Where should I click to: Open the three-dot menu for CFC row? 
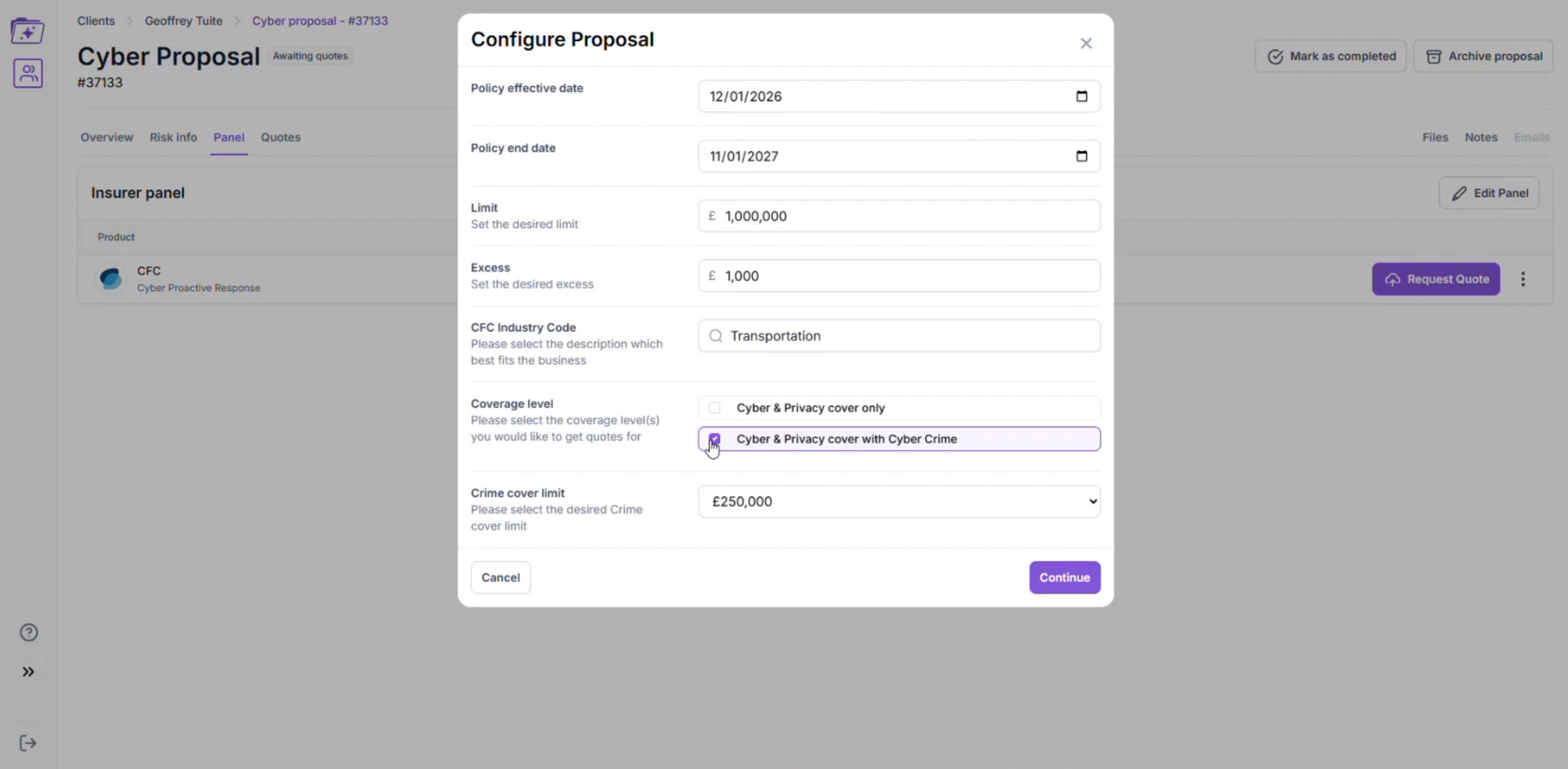coord(1523,279)
